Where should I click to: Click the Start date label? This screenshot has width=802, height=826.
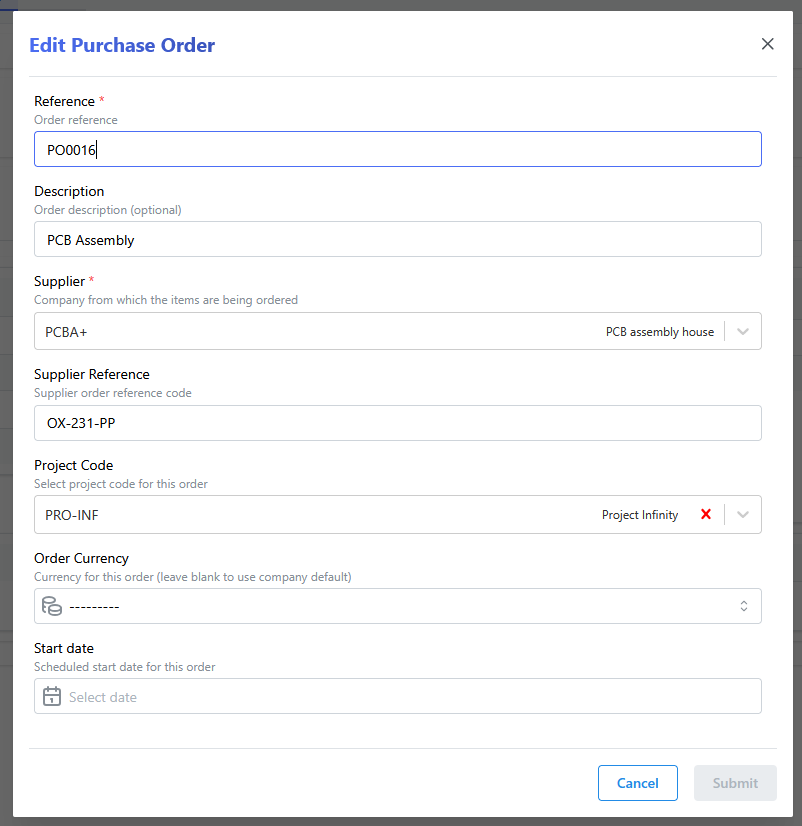coord(64,648)
